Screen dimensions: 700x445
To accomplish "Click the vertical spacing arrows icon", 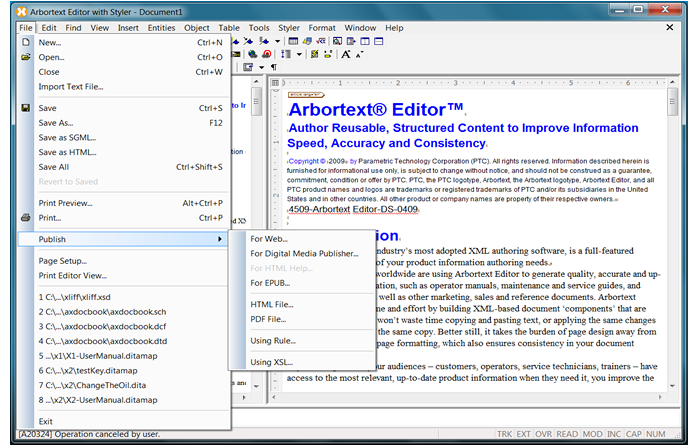I will point(286,54).
